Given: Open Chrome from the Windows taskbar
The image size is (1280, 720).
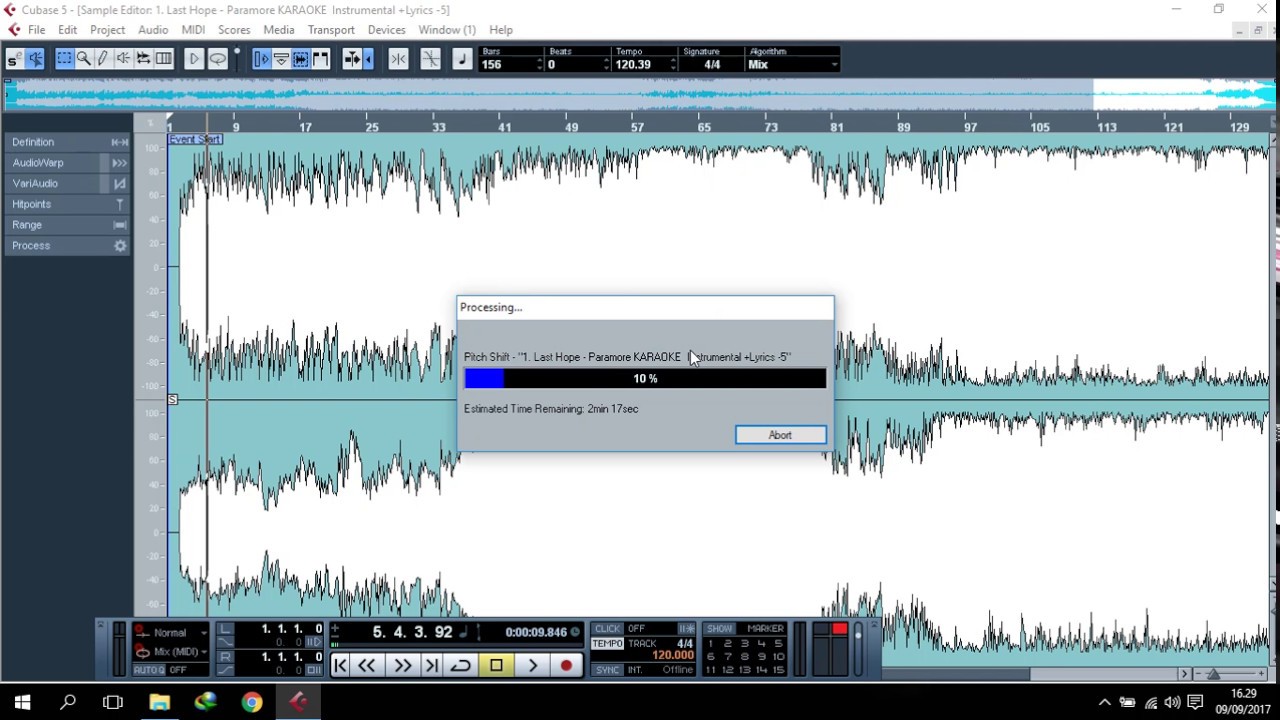Looking at the screenshot, I should click(x=252, y=702).
